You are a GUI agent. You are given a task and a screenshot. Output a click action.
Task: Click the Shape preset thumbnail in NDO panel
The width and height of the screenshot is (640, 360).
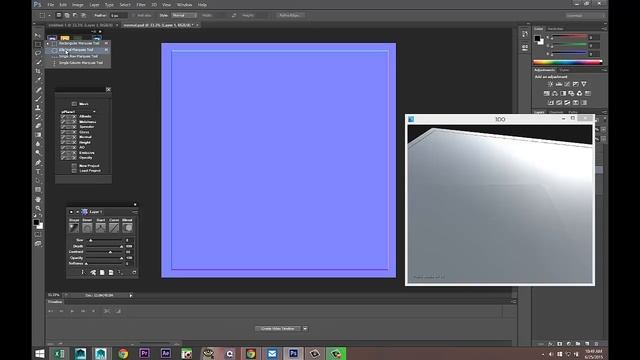click(x=74, y=228)
